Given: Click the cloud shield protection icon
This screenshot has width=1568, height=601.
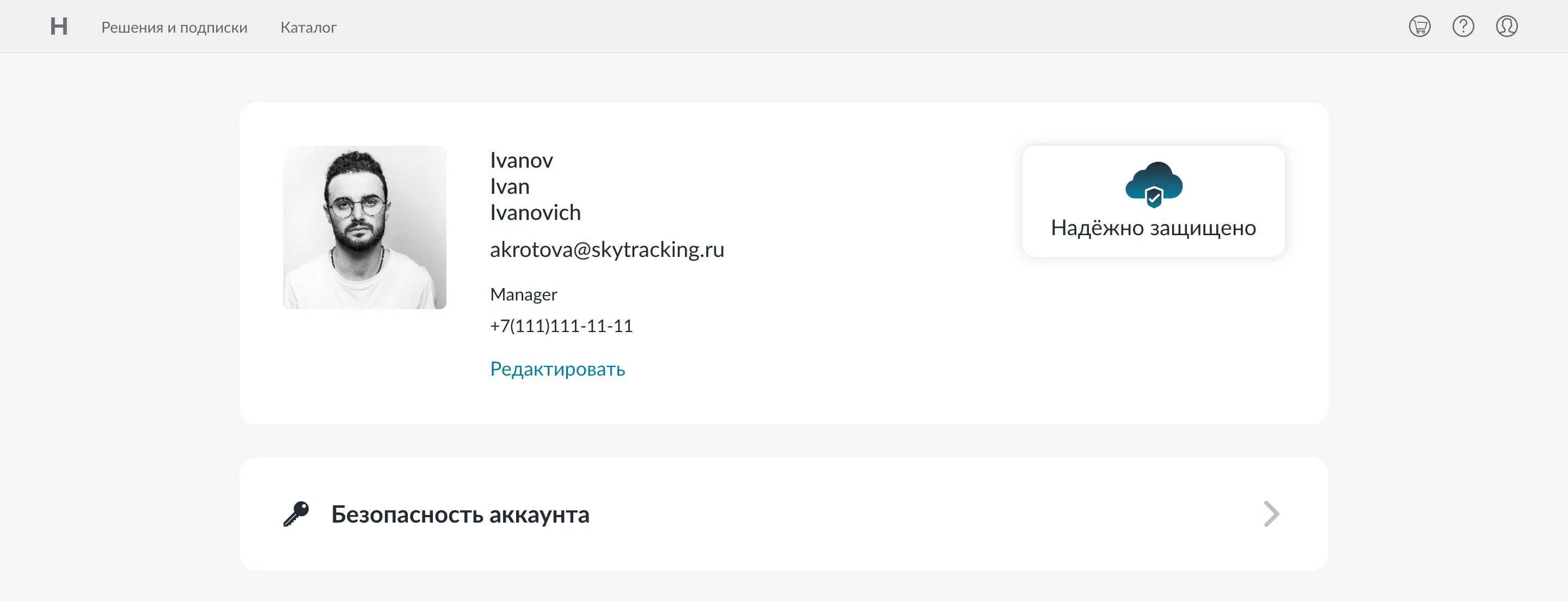Looking at the screenshot, I should point(1154,184).
